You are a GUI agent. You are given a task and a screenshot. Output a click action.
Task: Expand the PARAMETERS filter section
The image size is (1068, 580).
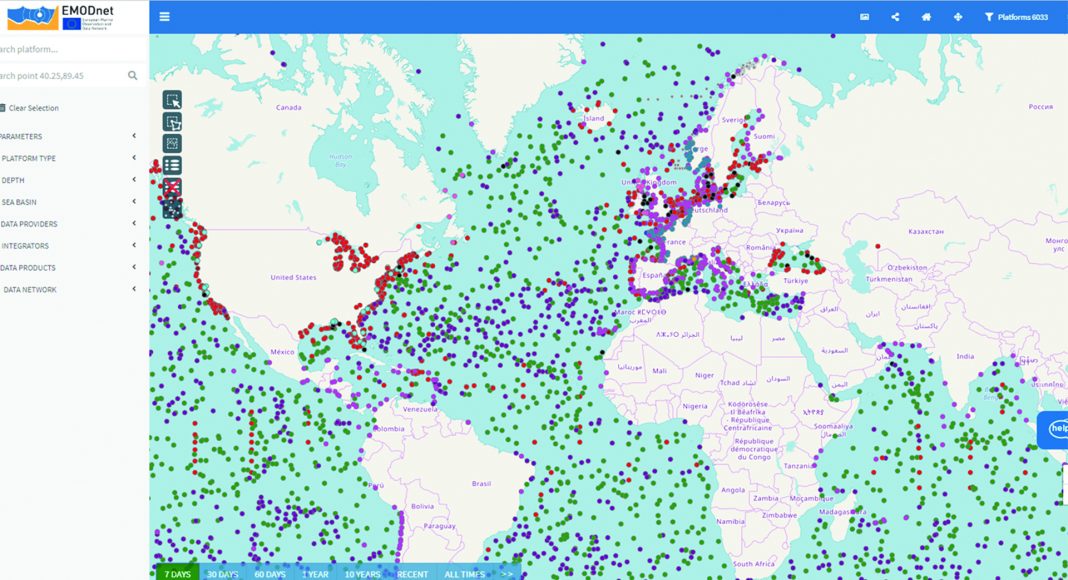point(70,136)
